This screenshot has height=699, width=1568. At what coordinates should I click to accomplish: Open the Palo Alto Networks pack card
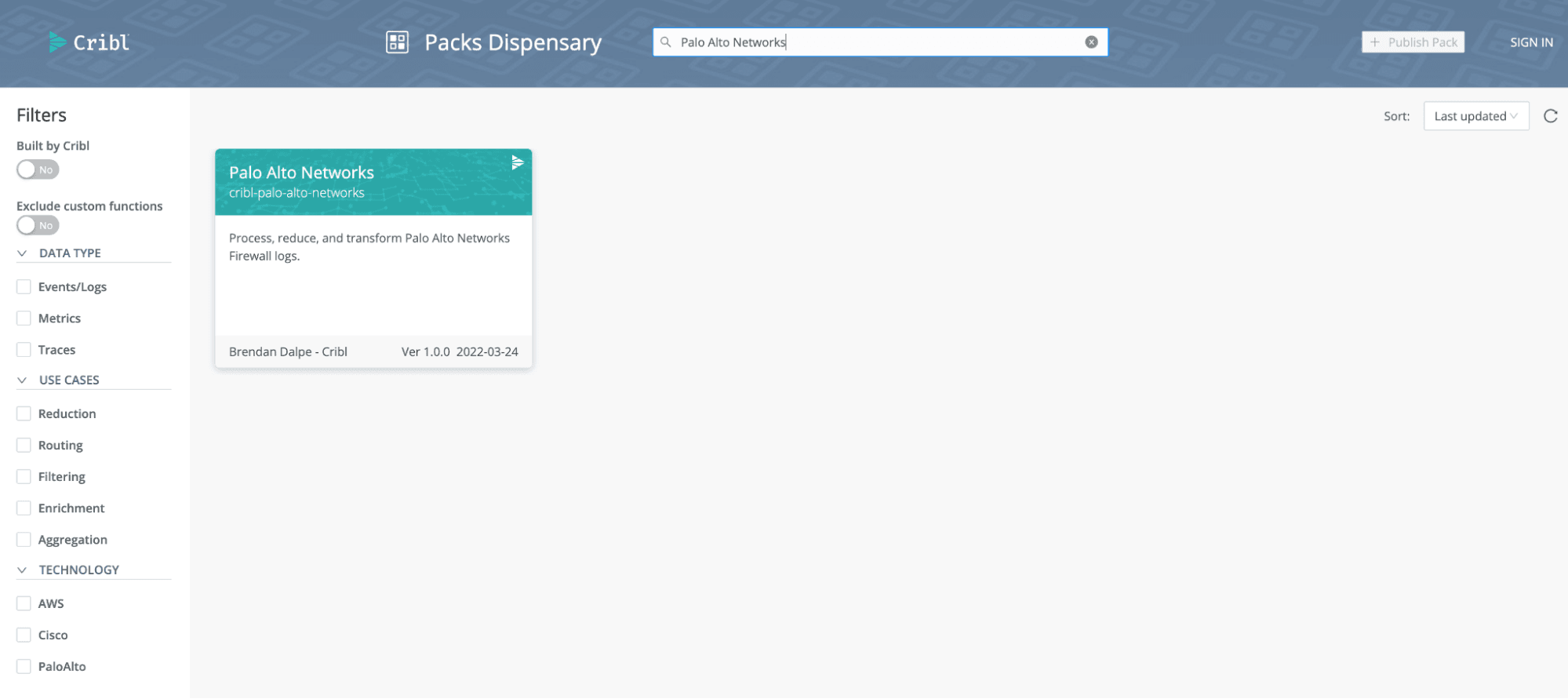(x=373, y=259)
